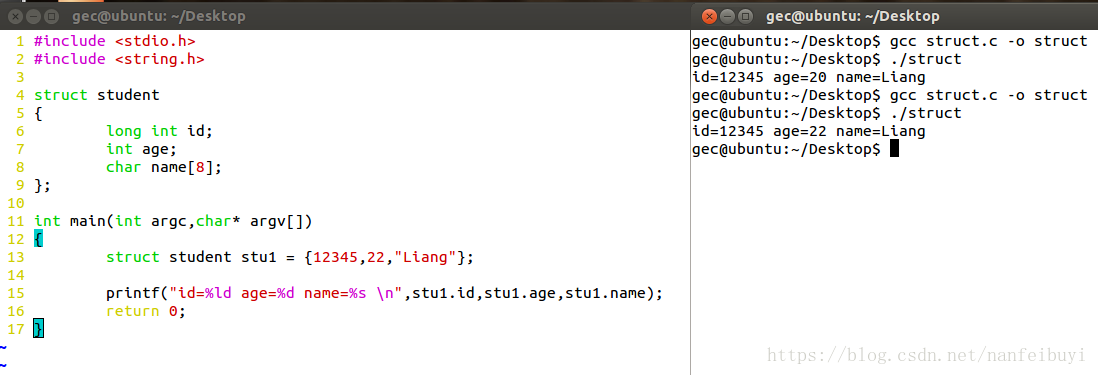
Task: Click the right terminal title bar text
Action: point(852,15)
